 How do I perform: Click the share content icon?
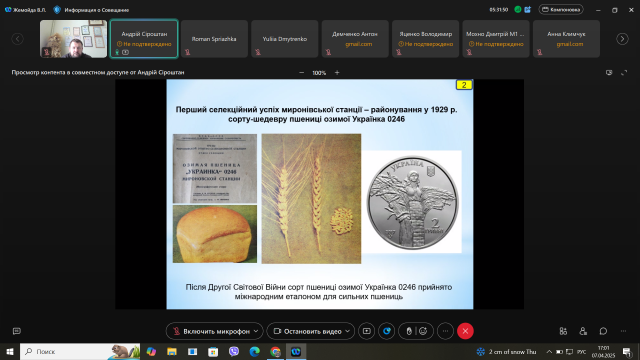click(367, 331)
